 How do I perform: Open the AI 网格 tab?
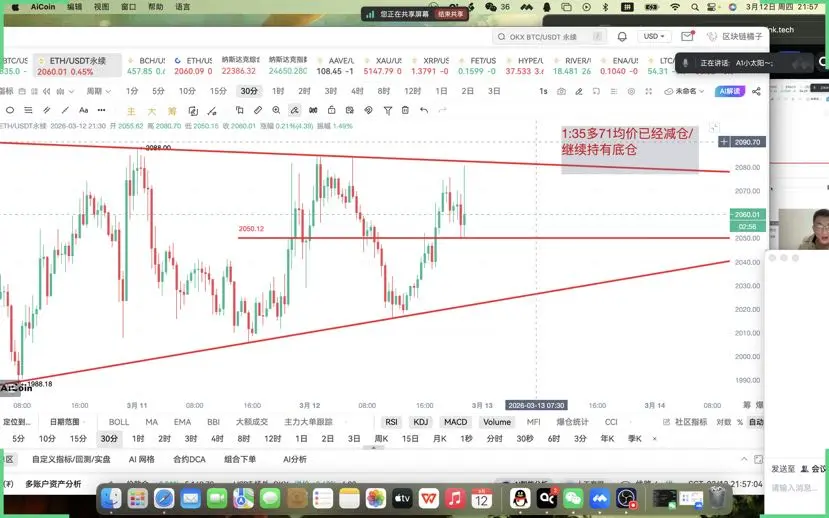pos(142,459)
